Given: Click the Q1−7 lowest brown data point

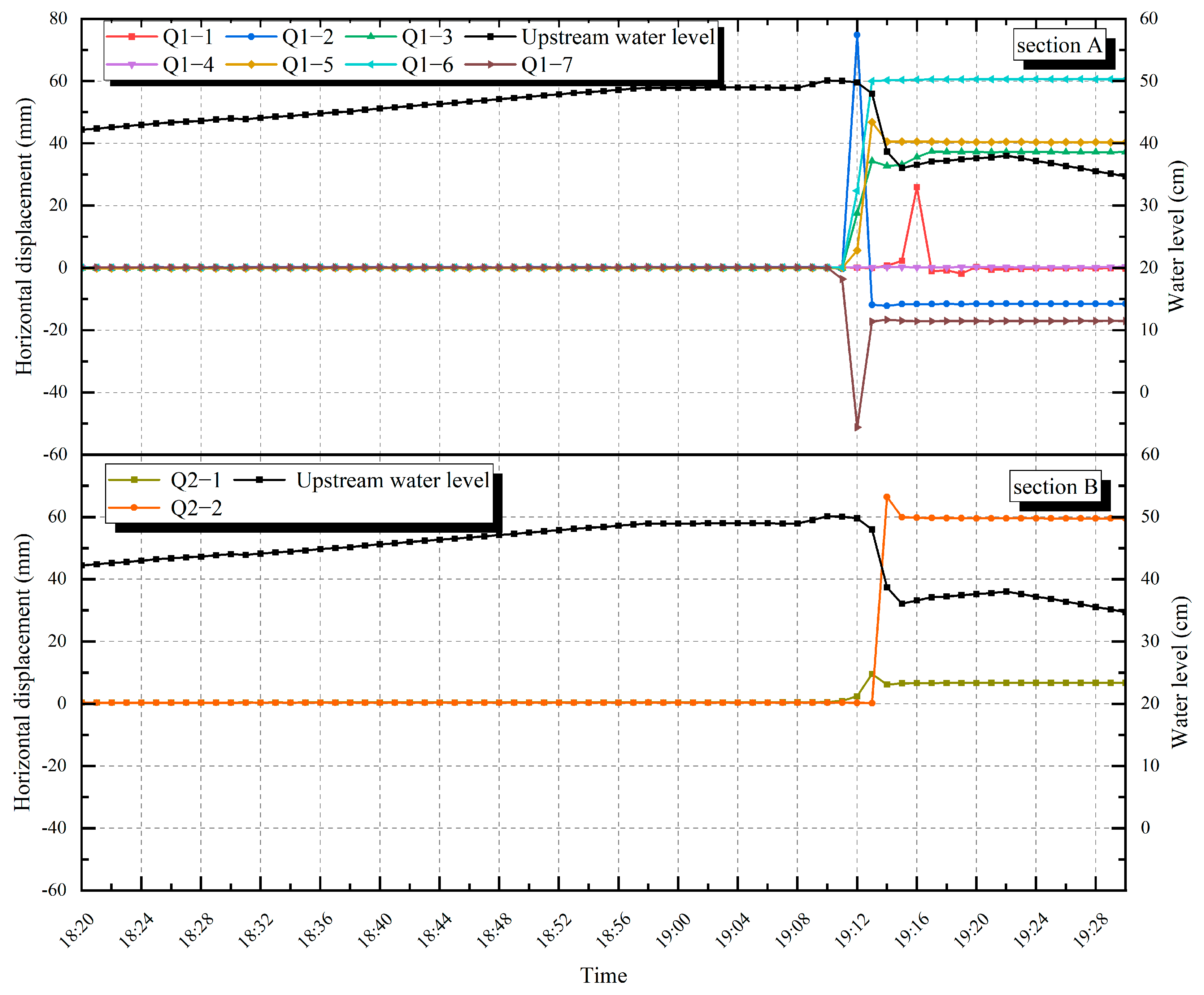Looking at the screenshot, I should point(858,428).
